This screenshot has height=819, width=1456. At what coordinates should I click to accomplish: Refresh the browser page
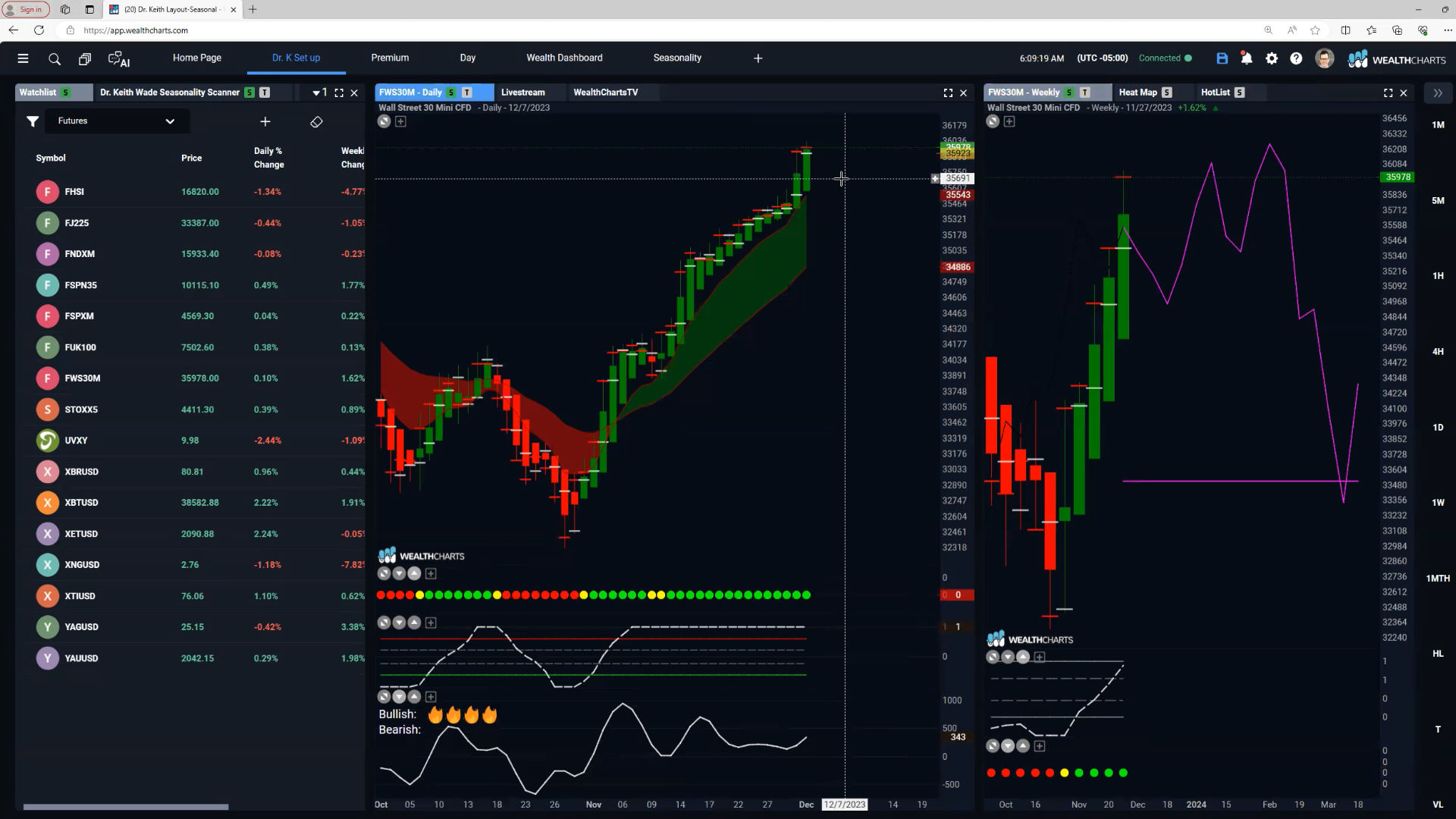pyautogui.click(x=39, y=30)
